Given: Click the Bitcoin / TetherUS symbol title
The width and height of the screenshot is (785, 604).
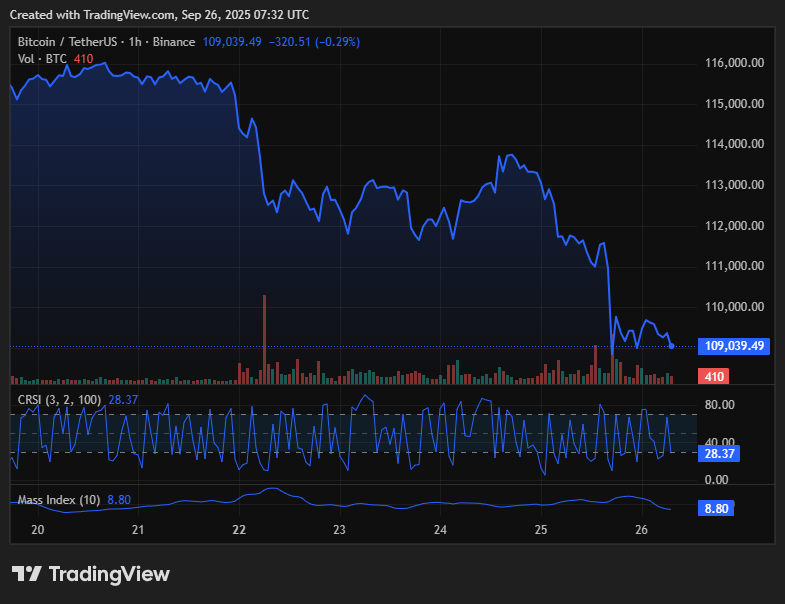Looking at the screenshot, I should (x=66, y=42).
